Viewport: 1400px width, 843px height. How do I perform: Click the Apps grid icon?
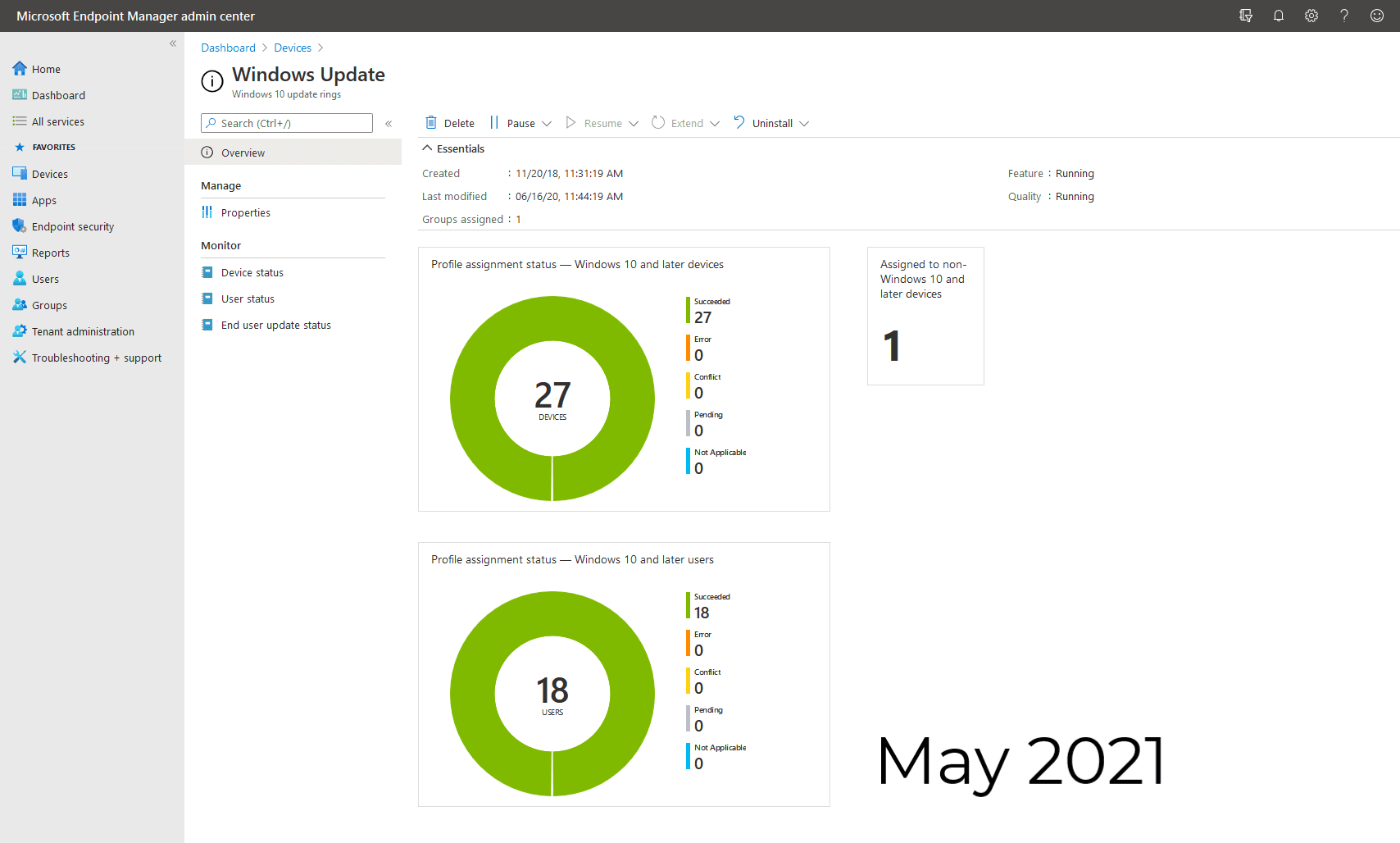coord(20,200)
